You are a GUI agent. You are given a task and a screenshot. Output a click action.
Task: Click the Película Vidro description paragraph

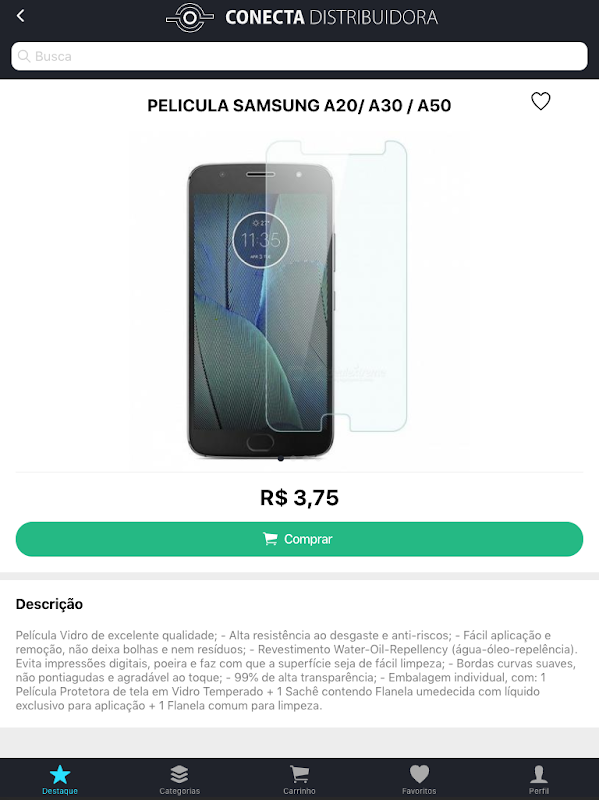click(297, 670)
